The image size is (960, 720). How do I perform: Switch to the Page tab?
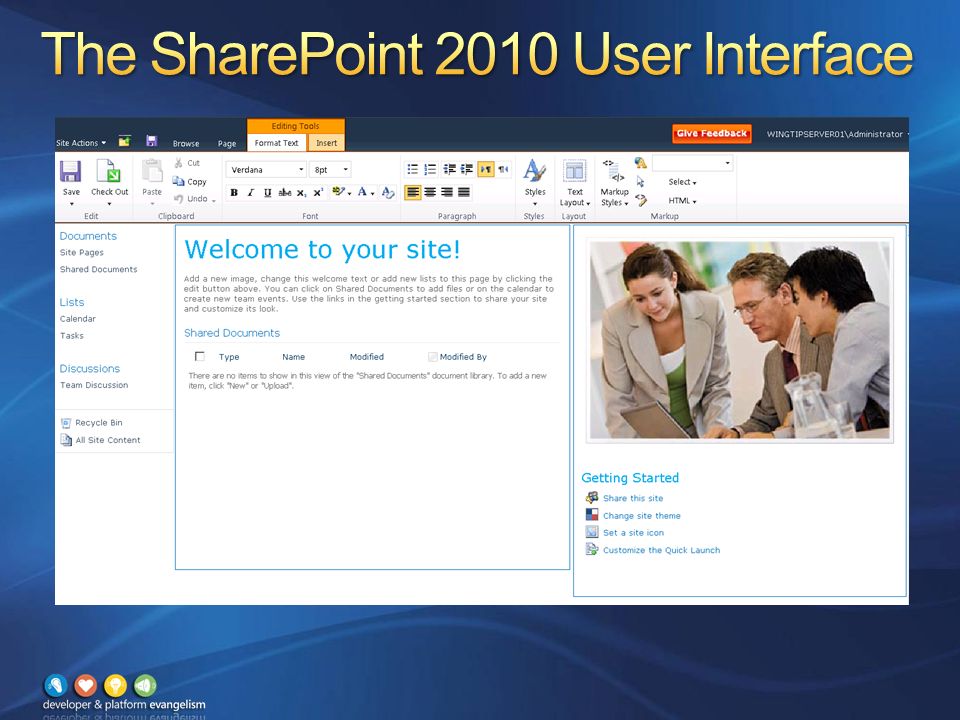point(227,143)
